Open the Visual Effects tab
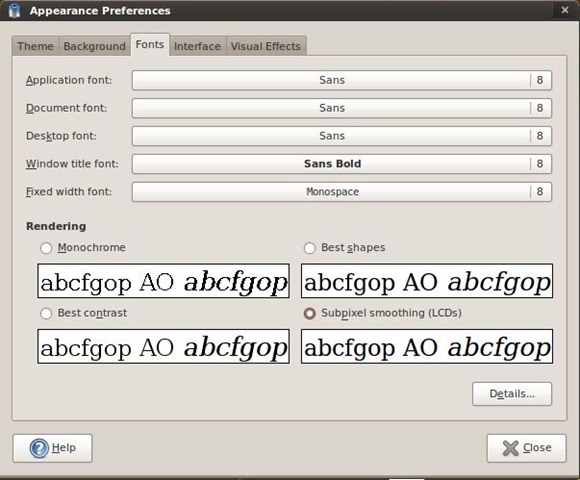This screenshot has height=480, width=580. 266,46
